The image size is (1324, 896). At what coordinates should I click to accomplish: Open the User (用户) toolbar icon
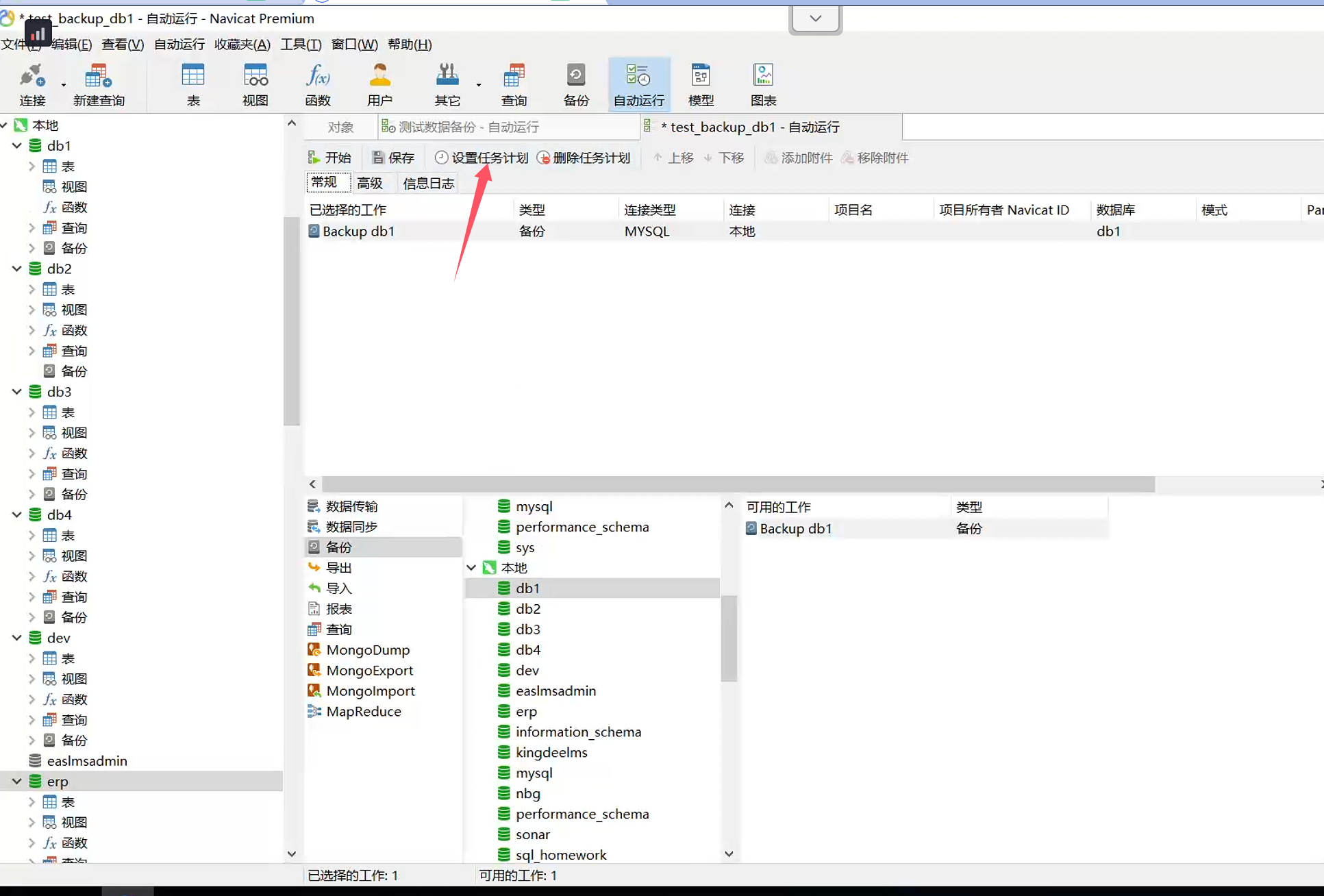(380, 84)
